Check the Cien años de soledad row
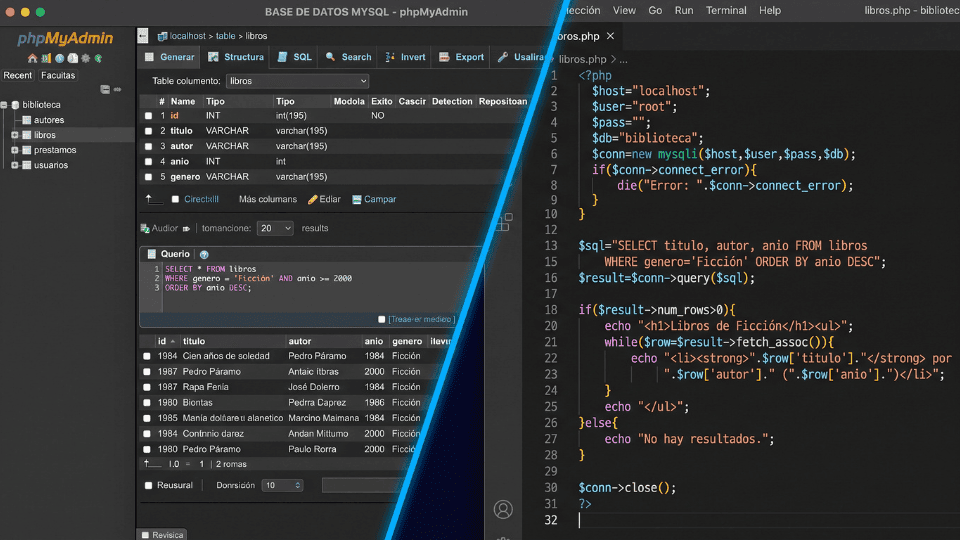The height and width of the screenshot is (540, 960). (x=147, y=356)
